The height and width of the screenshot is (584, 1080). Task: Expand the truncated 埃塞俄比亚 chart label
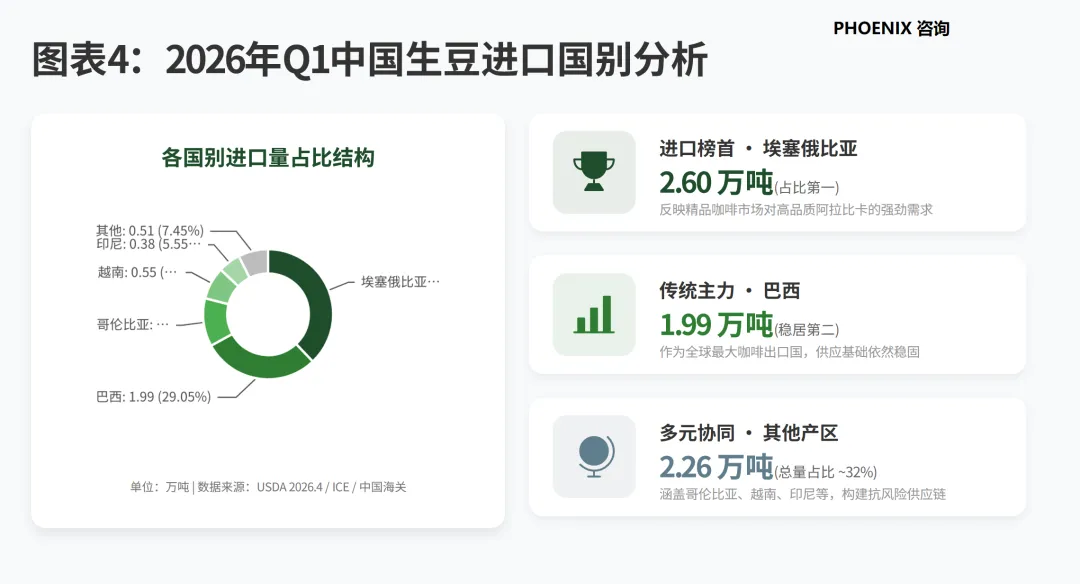coord(398,281)
